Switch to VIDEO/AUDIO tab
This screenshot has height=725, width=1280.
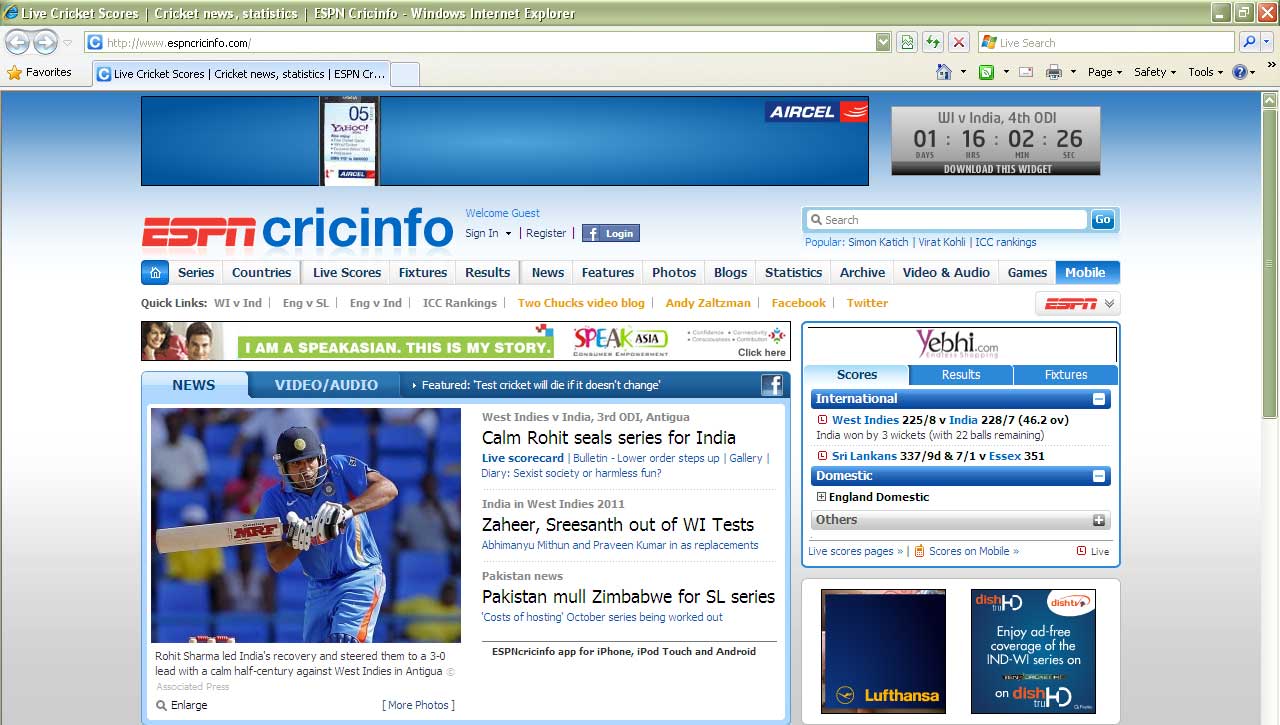(326, 385)
